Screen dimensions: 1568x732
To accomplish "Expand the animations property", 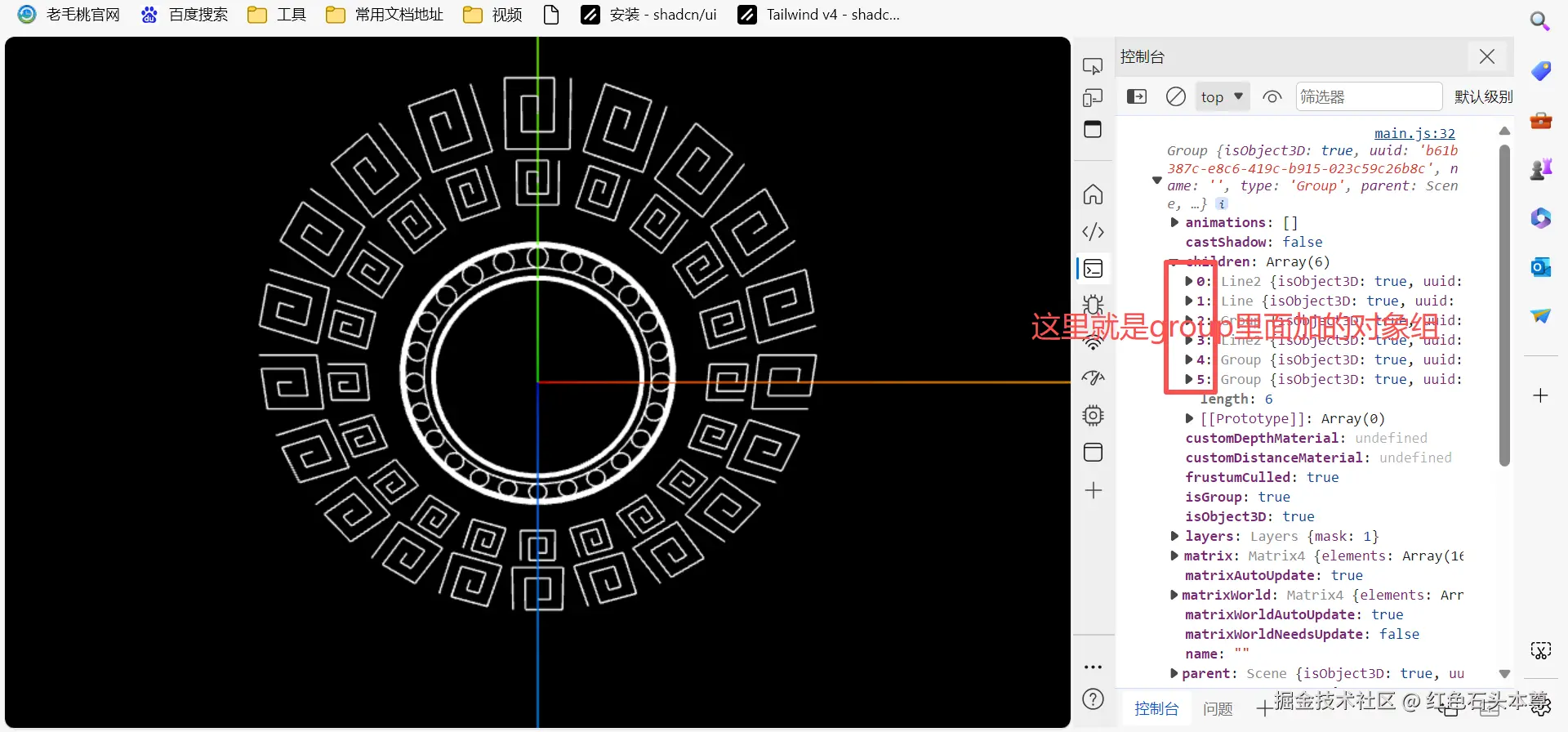I will 1174,222.
